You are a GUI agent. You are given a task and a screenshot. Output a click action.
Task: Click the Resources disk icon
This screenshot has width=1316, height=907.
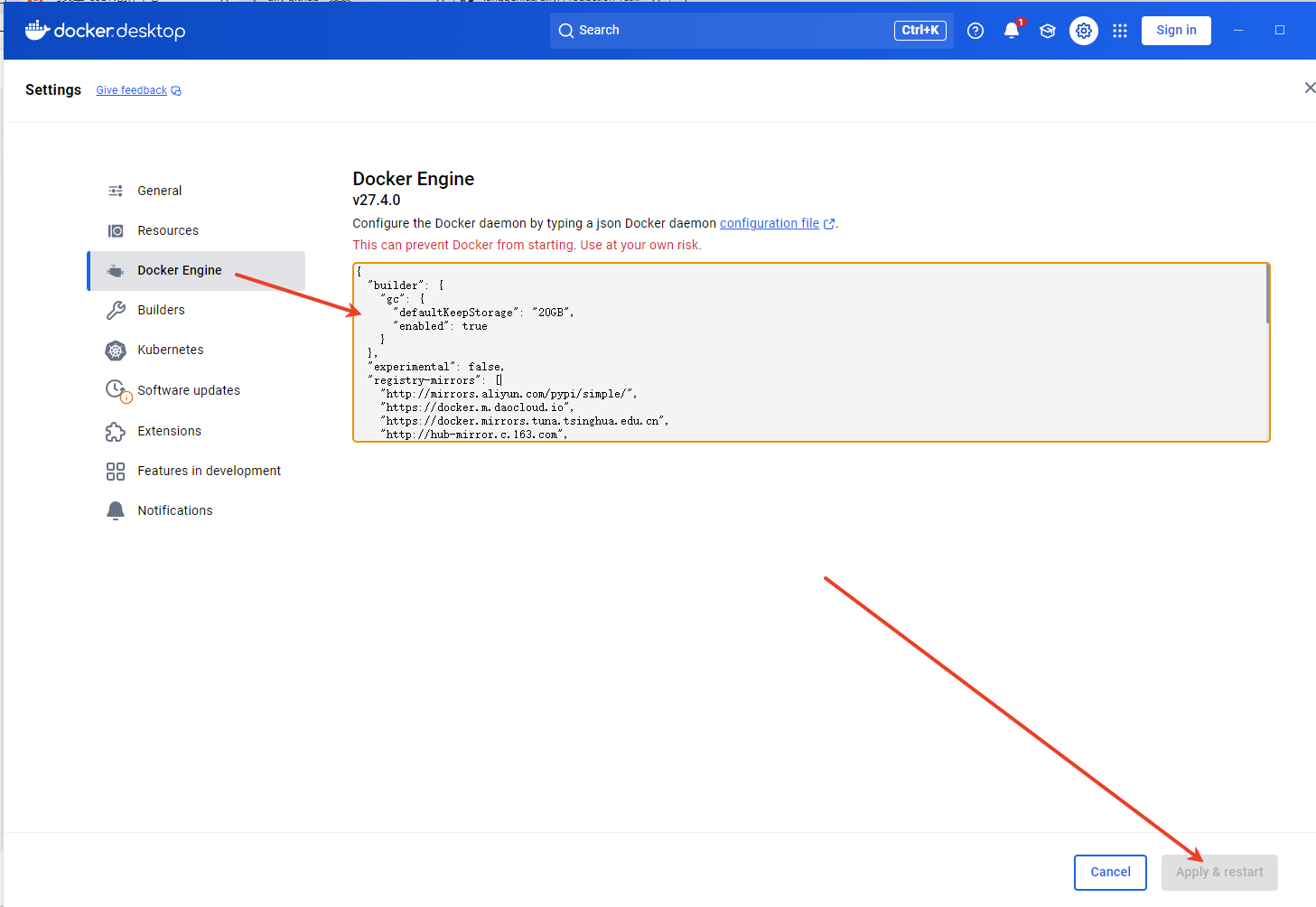pos(116,230)
